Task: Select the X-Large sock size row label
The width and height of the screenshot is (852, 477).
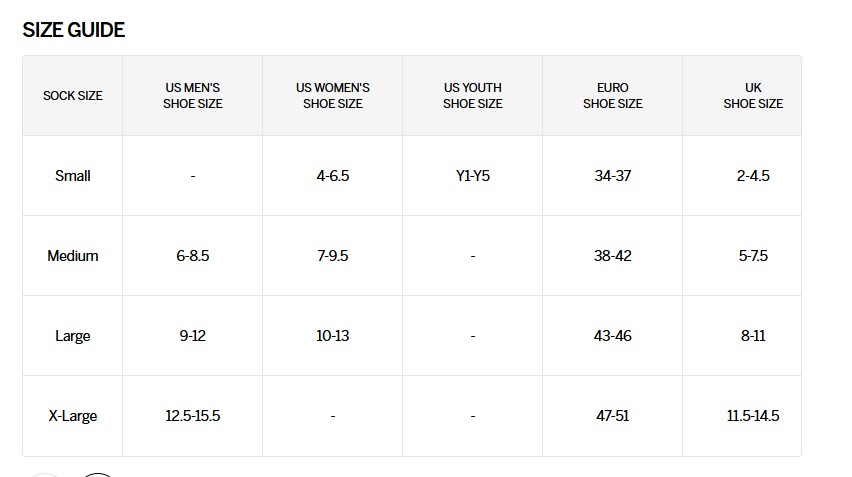Action: [73, 416]
